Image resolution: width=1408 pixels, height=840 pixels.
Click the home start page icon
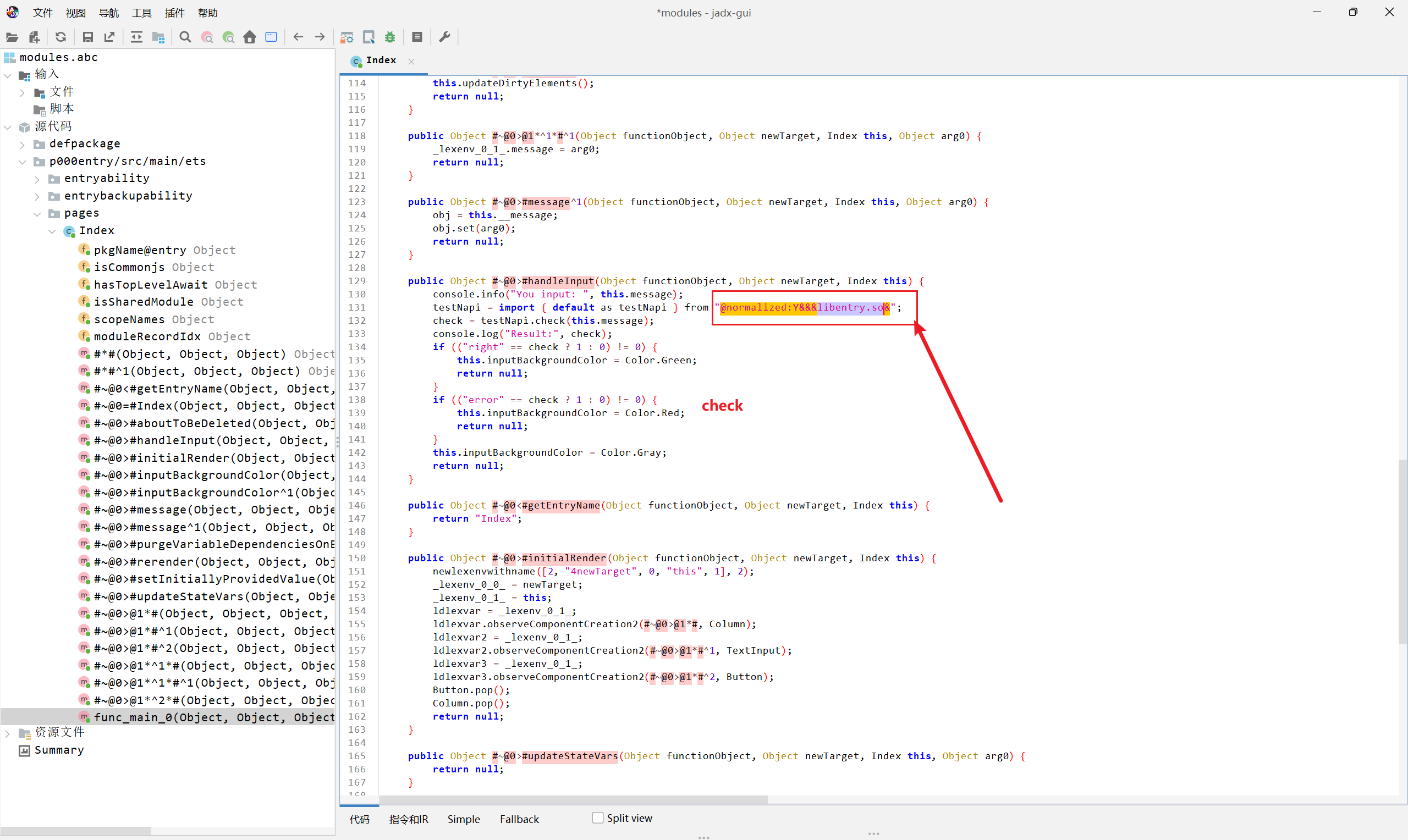(x=250, y=37)
